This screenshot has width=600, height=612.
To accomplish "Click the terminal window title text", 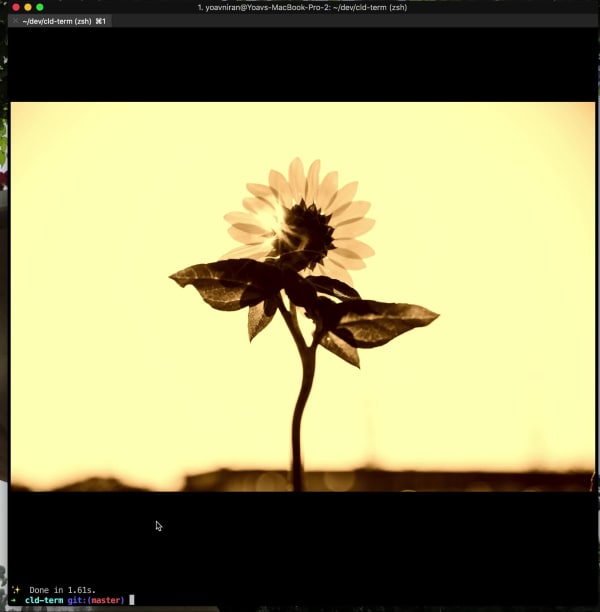I will (x=302, y=7).
